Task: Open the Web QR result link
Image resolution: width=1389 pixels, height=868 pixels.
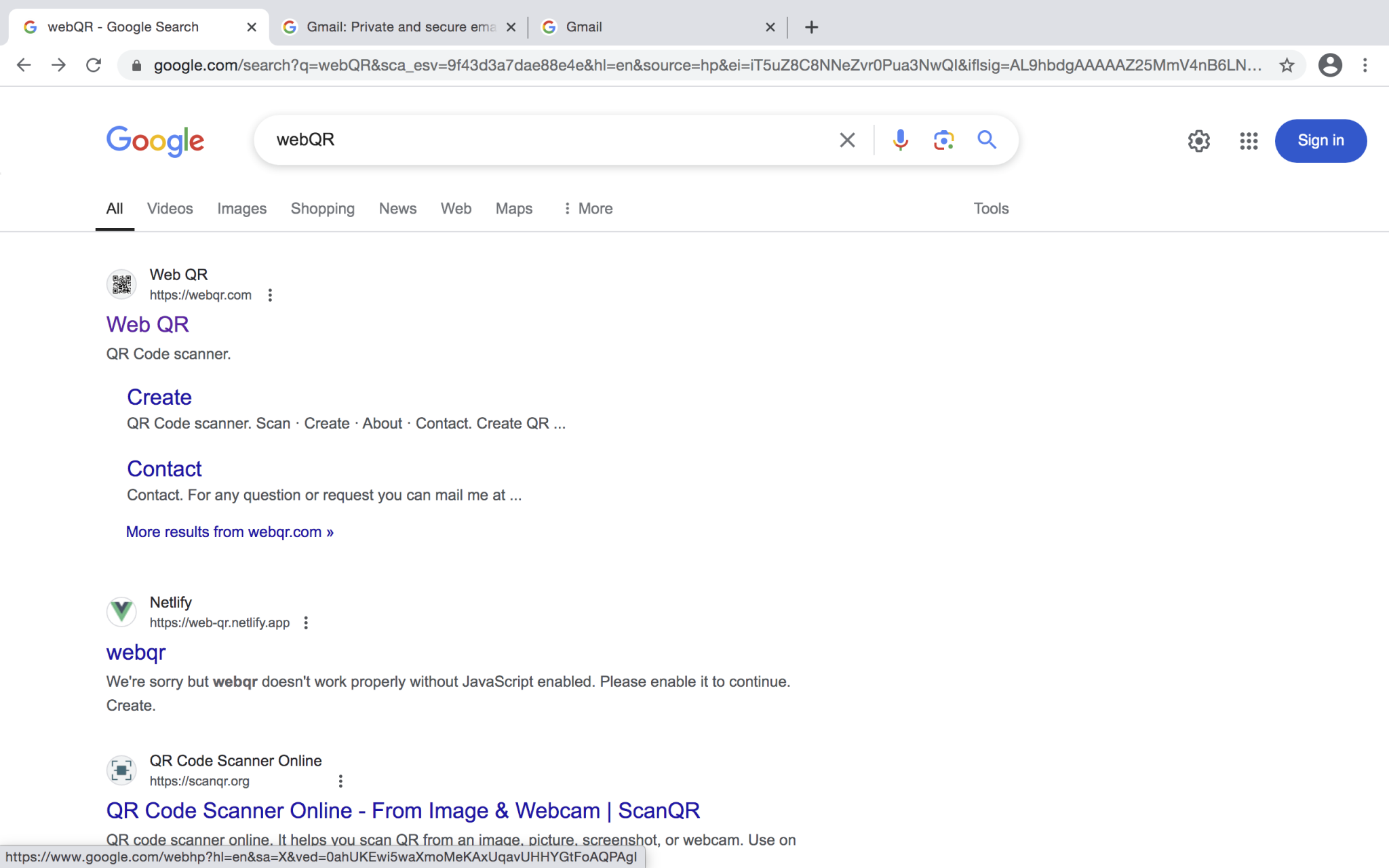Action: [x=147, y=324]
